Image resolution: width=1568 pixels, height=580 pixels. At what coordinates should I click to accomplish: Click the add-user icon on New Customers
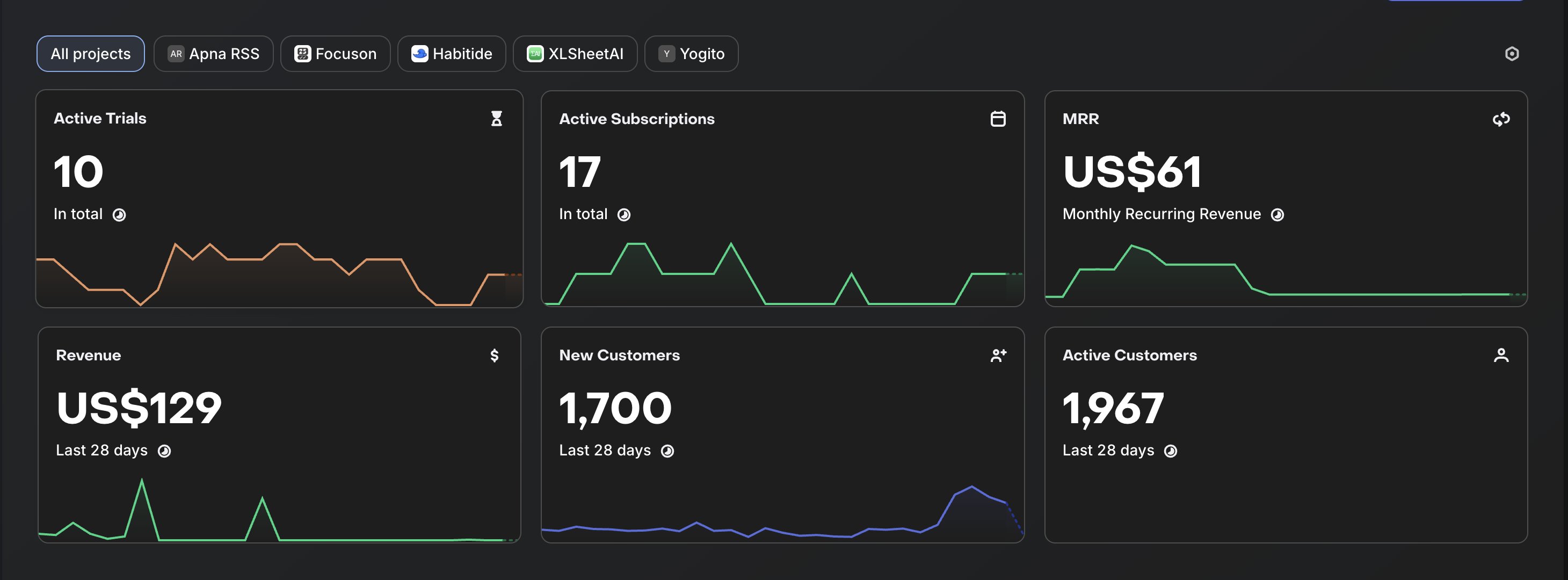(998, 355)
